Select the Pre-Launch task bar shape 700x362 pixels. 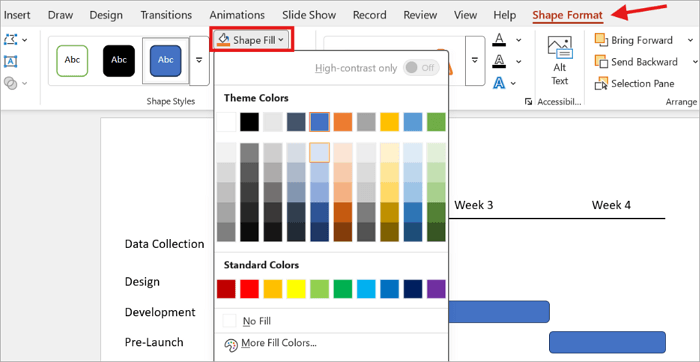coord(608,342)
